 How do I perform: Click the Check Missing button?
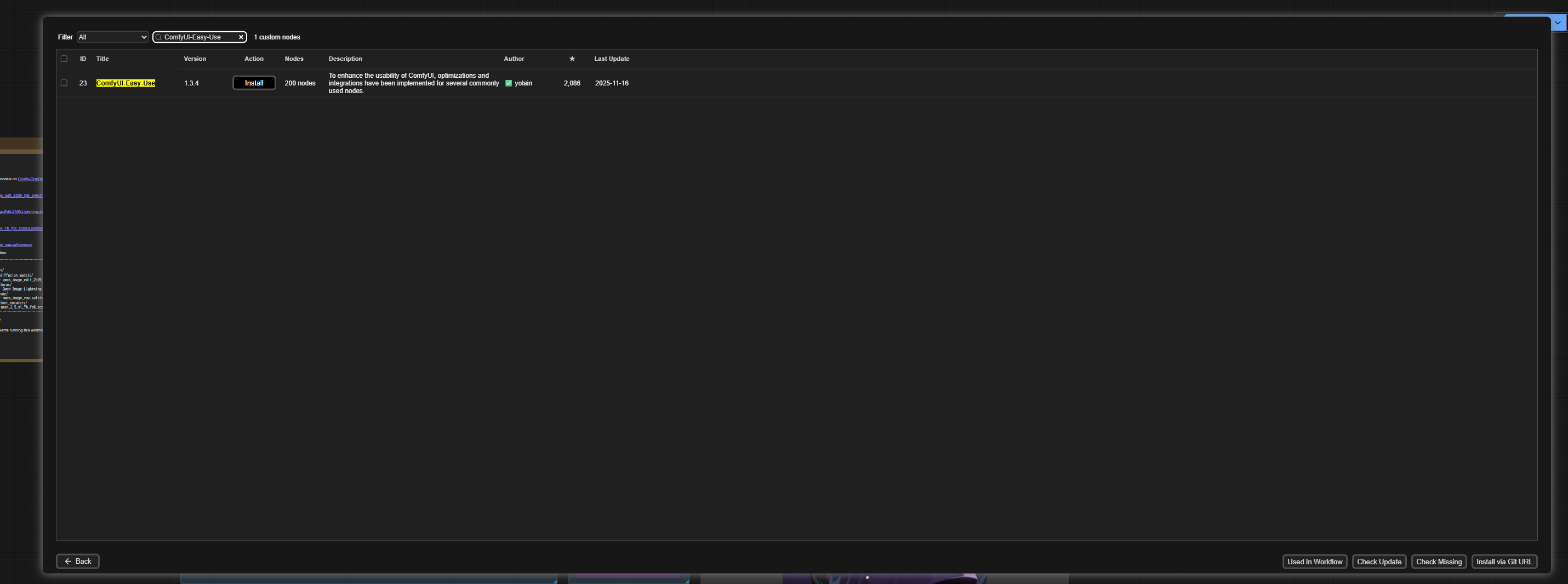(x=1439, y=562)
